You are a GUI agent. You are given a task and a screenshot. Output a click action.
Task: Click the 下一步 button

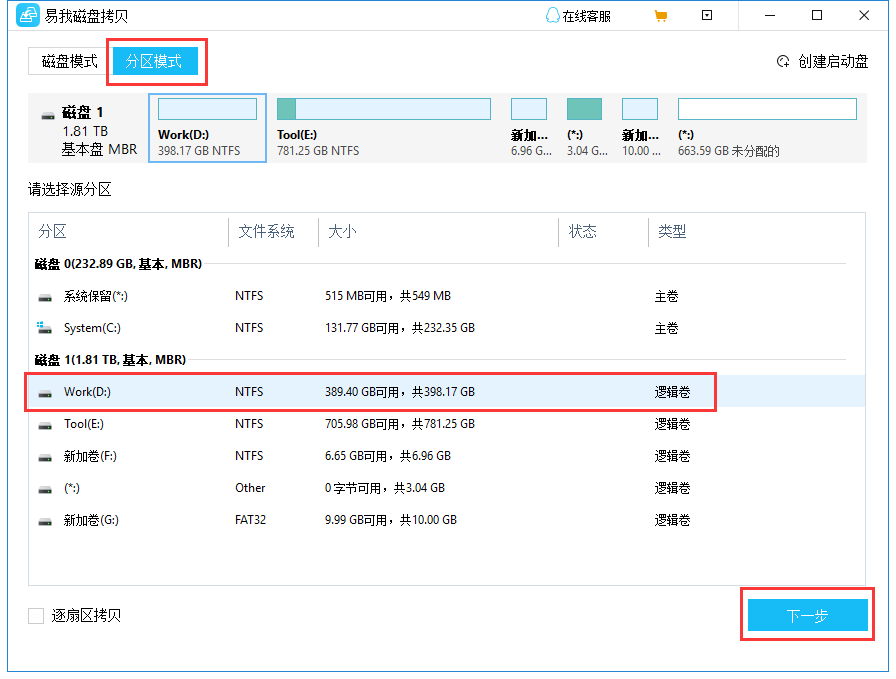(808, 615)
